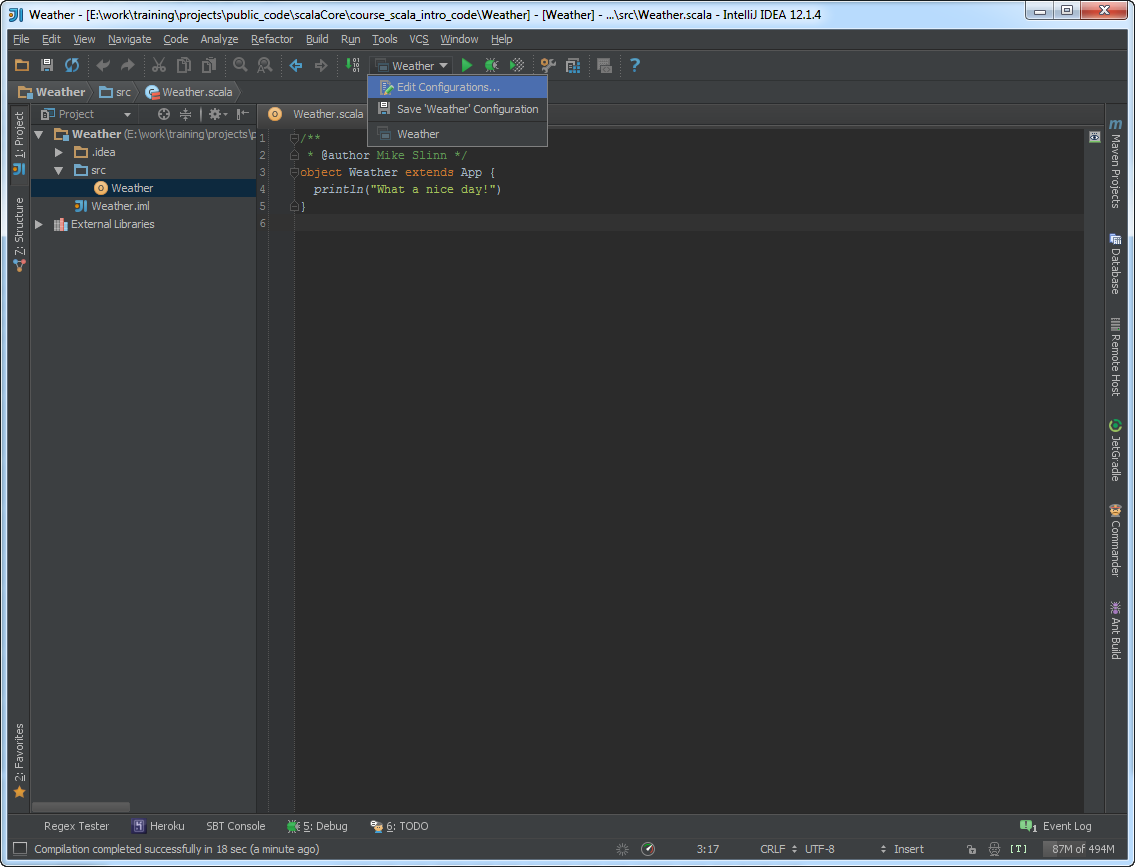This screenshot has height=867, width=1135.
Task: Toggle the [T] status bar indicator
Action: pyautogui.click(x=1018, y=849)
